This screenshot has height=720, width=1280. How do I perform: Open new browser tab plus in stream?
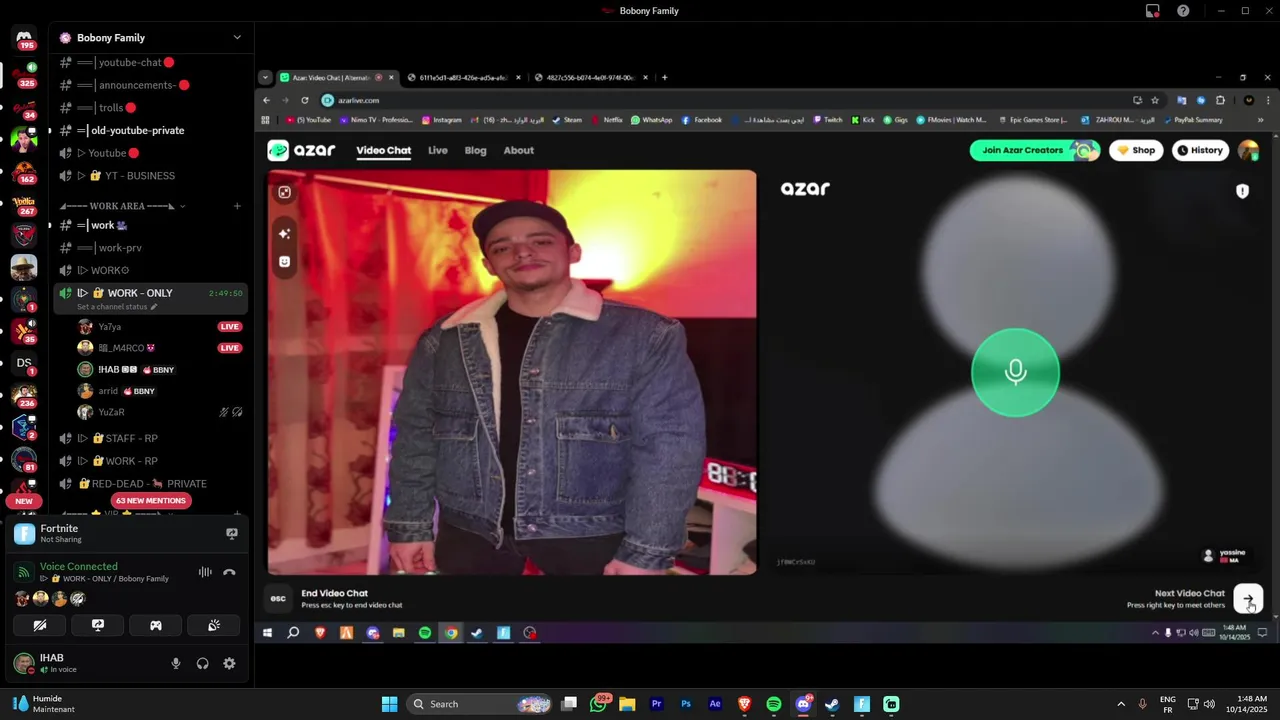(x=665, y=77)
